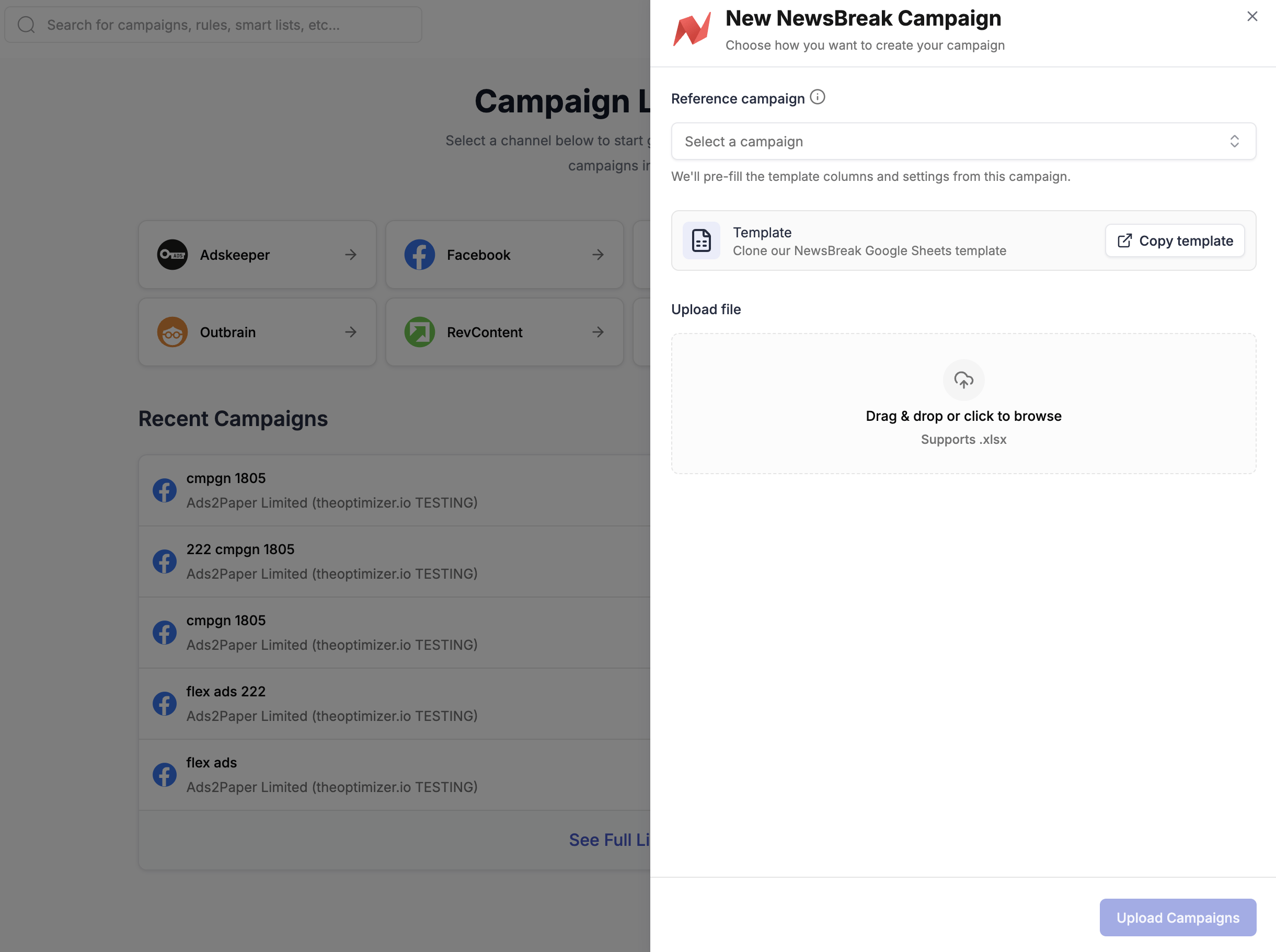Select the Outbrain channel label

click(x=227, y=332)
